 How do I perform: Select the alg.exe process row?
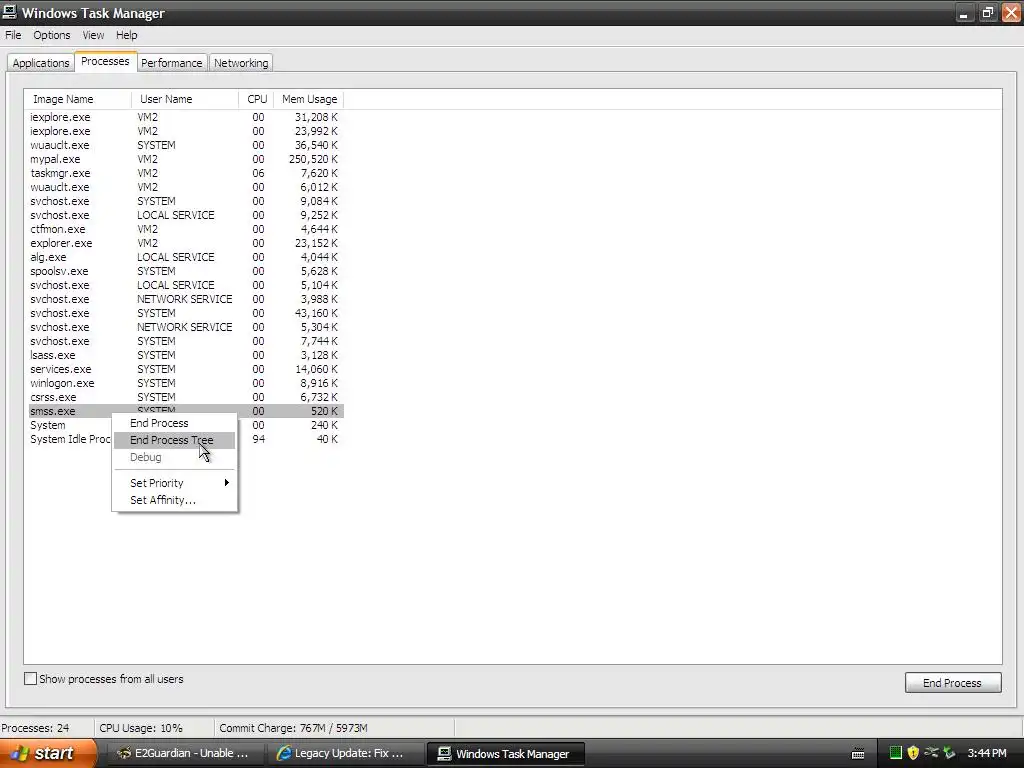click(186, 257)
